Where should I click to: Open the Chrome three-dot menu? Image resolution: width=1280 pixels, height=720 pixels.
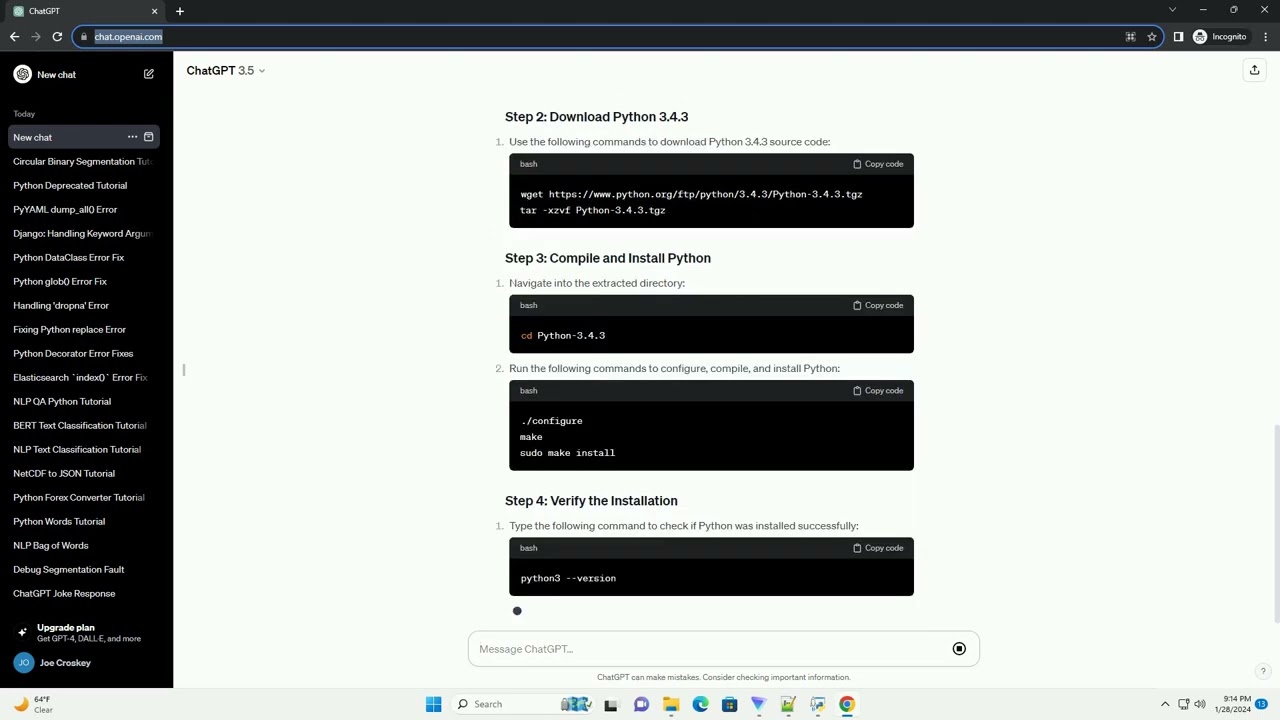pyautogui.click(x=1265, y=37)
